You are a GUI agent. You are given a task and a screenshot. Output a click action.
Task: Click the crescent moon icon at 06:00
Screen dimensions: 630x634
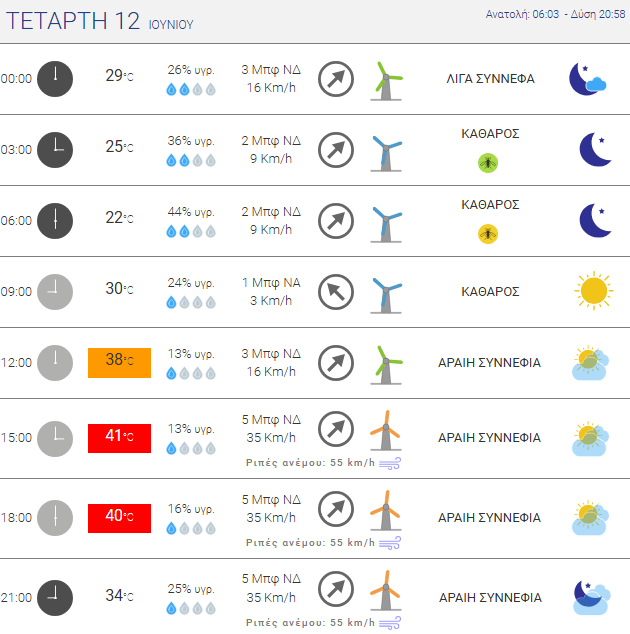click(x=596, y=220)
